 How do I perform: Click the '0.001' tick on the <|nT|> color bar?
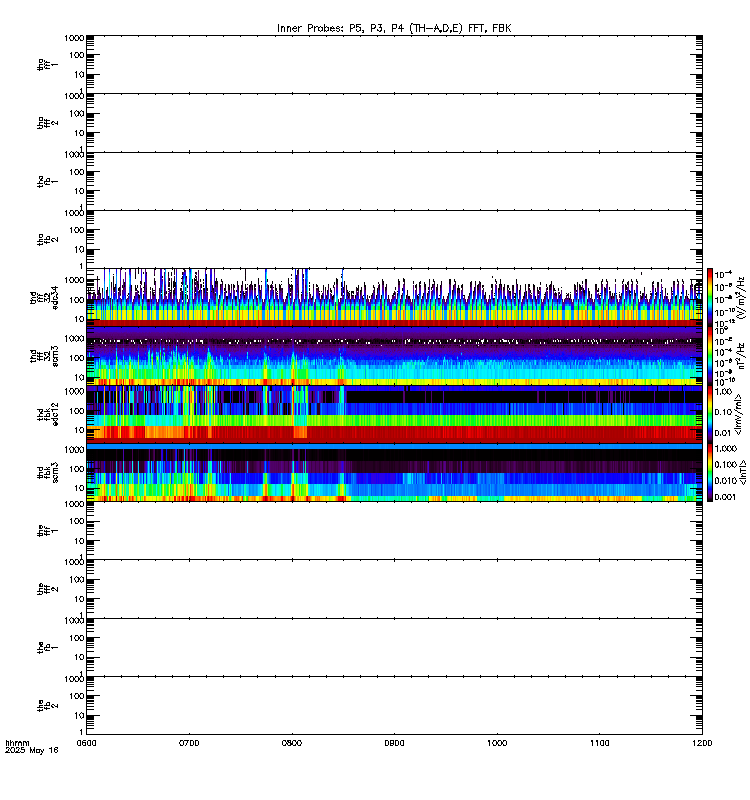(725, 497)
